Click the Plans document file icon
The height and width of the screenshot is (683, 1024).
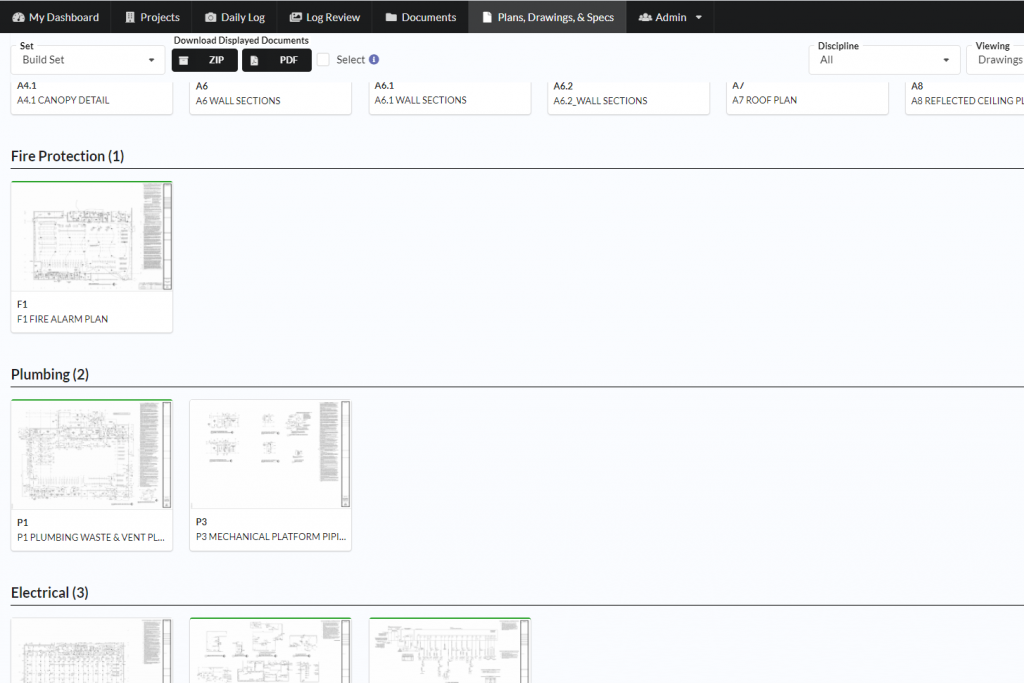[487, 17]
